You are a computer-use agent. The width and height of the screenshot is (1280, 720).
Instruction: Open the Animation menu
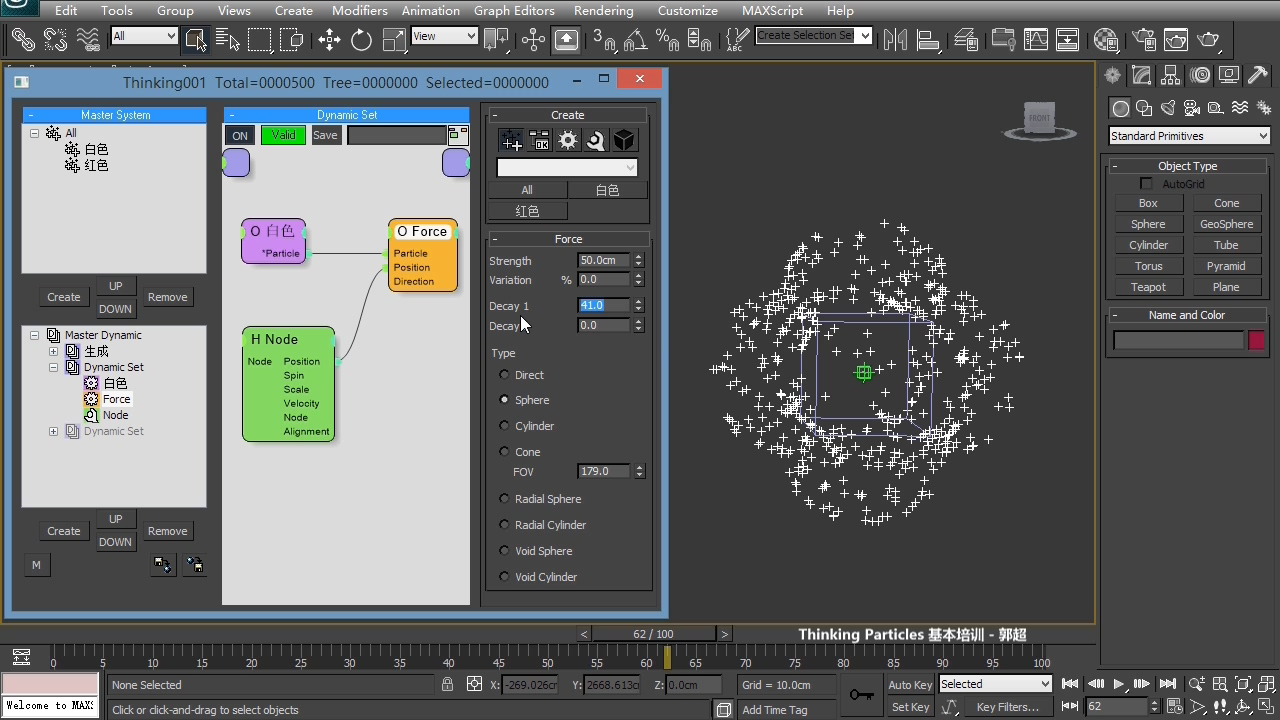pyautogui.click(x=431, y=10)
